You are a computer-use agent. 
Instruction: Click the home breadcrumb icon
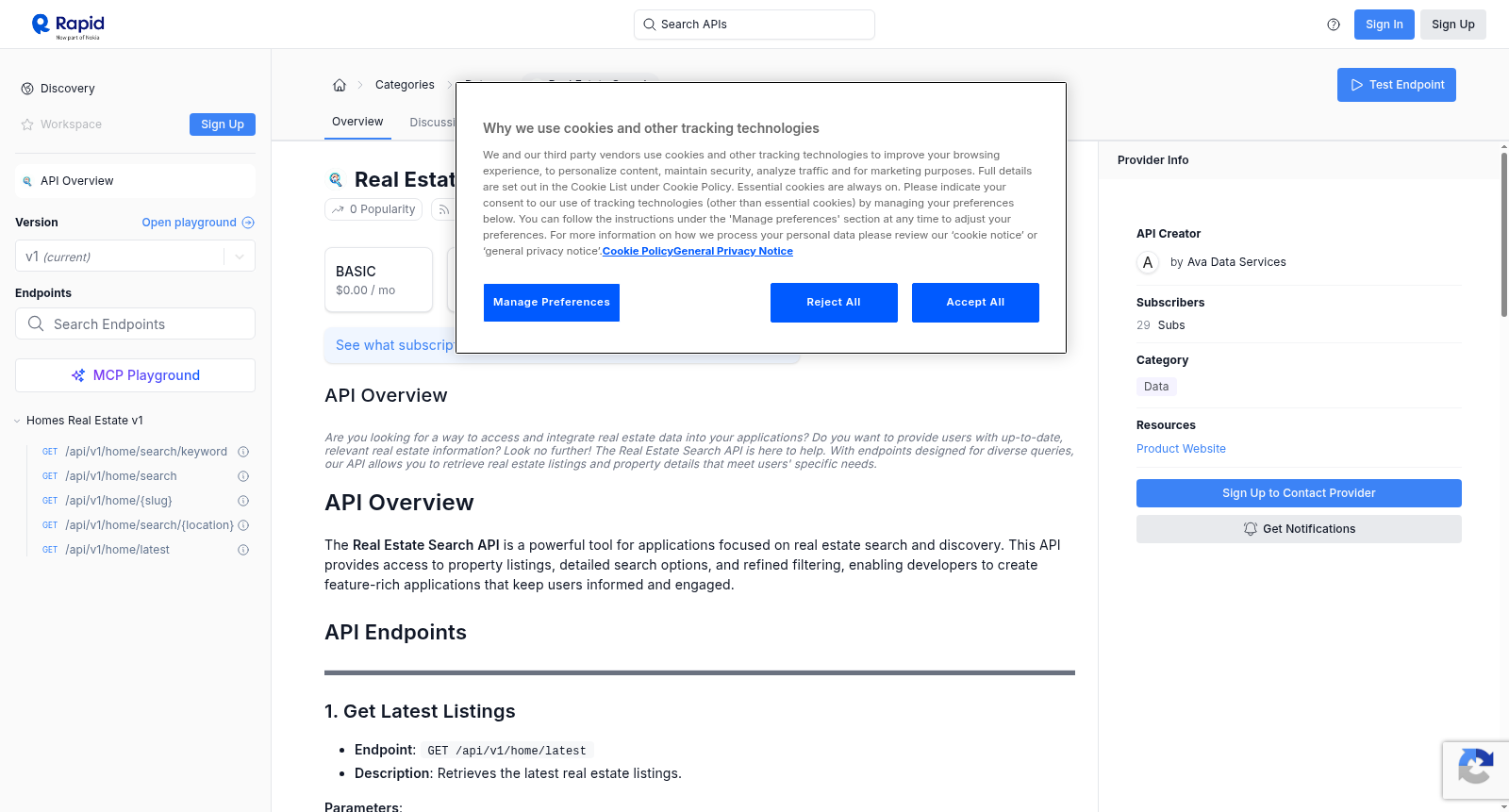click(x=340, y=85)
